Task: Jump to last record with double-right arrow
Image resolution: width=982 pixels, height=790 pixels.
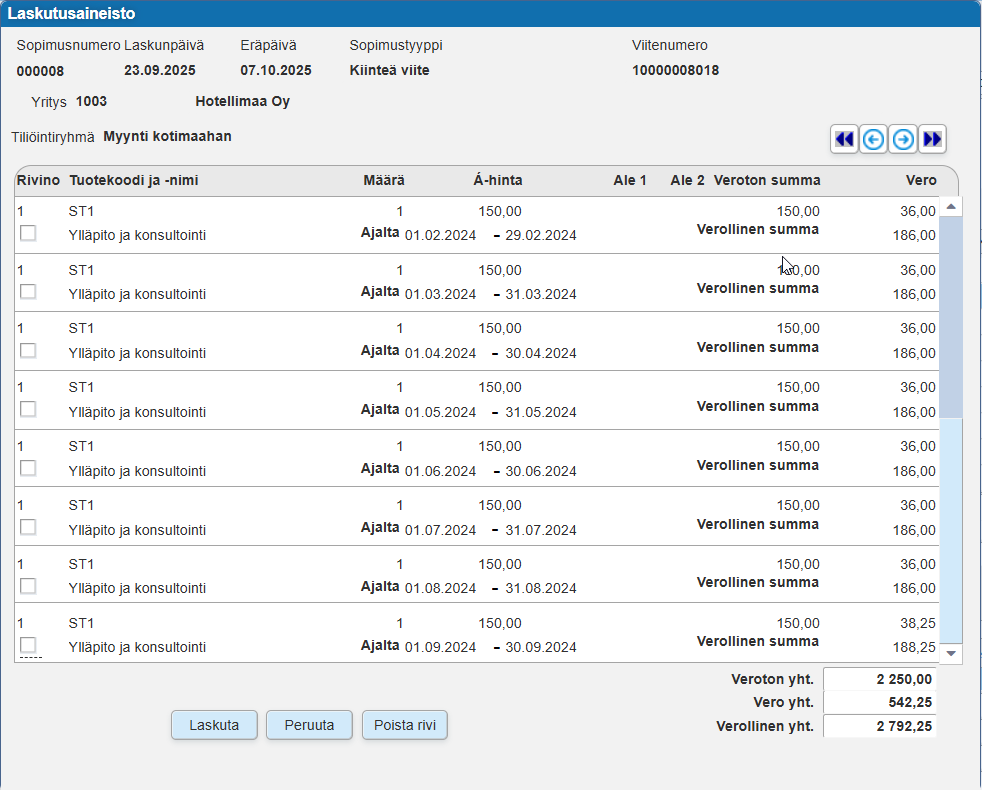Action: (933, 139)
